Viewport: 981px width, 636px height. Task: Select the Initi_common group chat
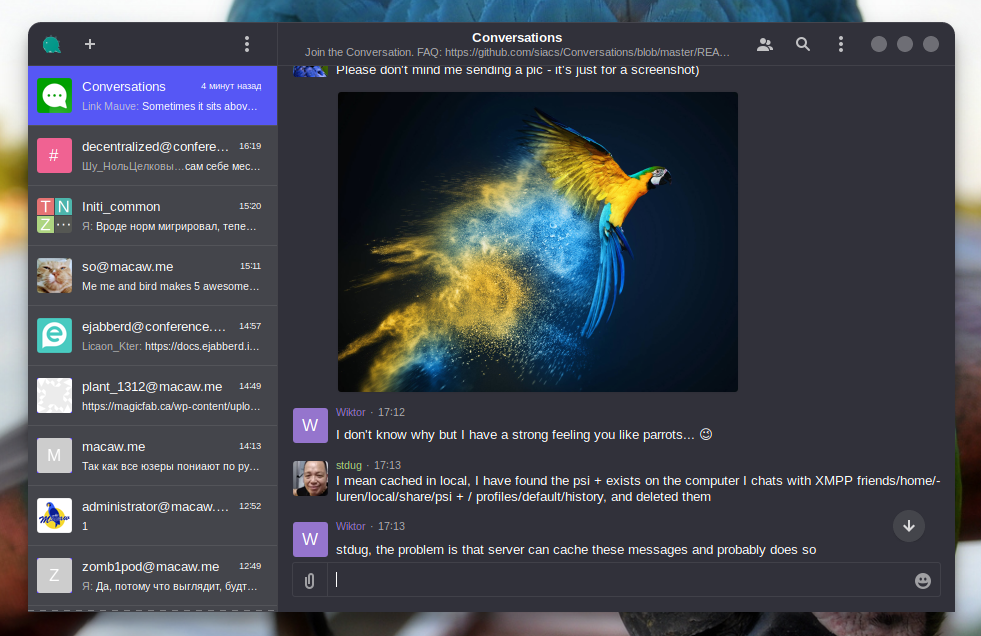pyautogui.click(x=150, y=215)
